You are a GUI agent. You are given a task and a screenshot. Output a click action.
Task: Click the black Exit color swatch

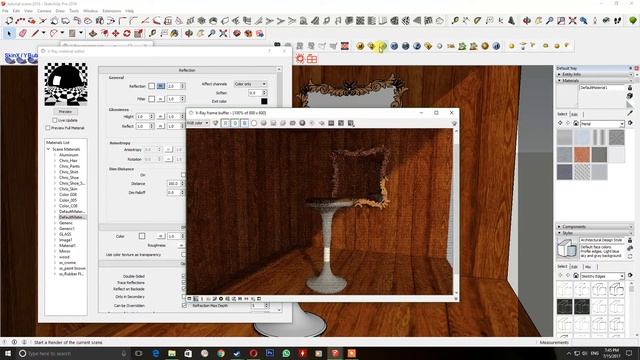tap(264, 101)
